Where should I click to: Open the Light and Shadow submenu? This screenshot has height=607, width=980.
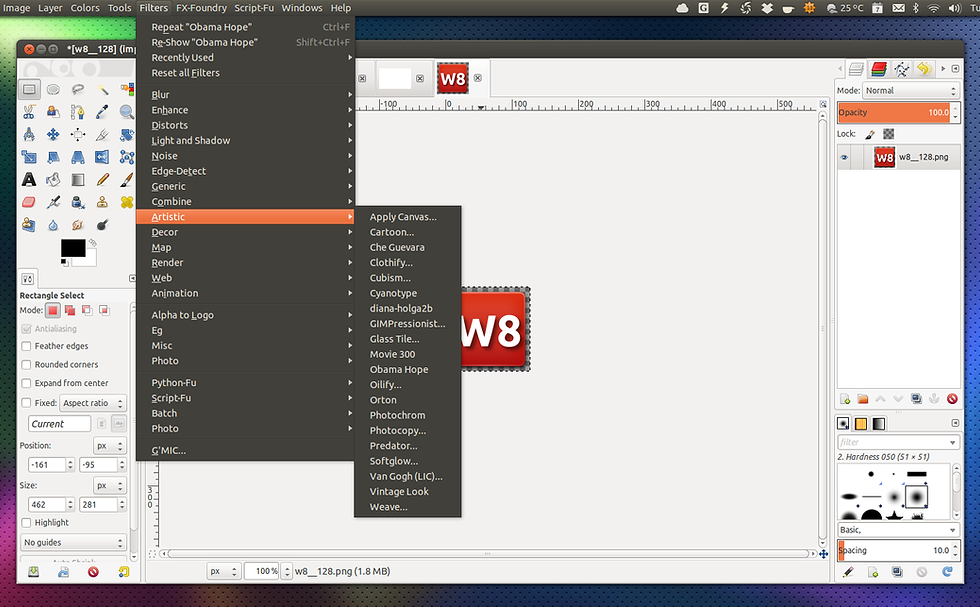[x=245, y=141]
